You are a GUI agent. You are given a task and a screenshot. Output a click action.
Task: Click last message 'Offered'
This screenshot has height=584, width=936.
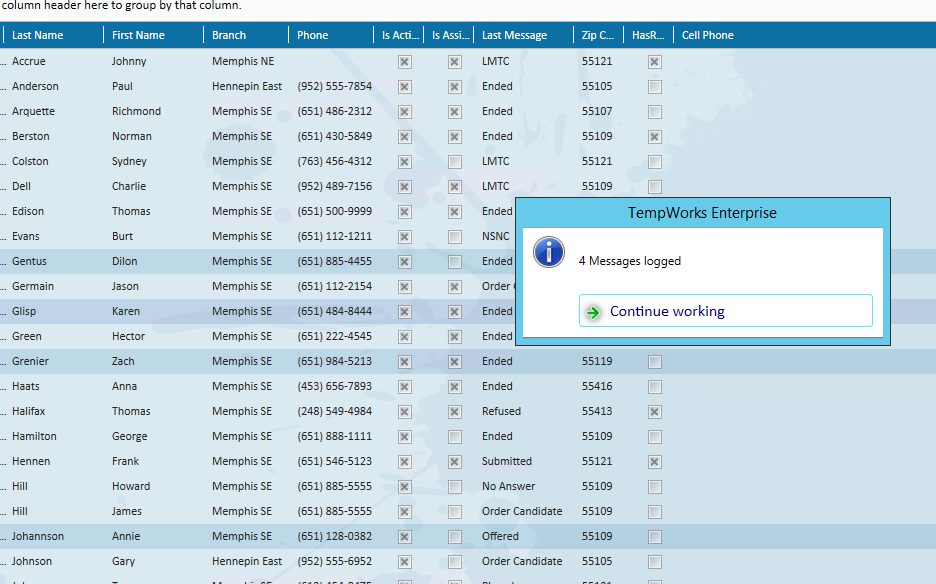[500, 536]
